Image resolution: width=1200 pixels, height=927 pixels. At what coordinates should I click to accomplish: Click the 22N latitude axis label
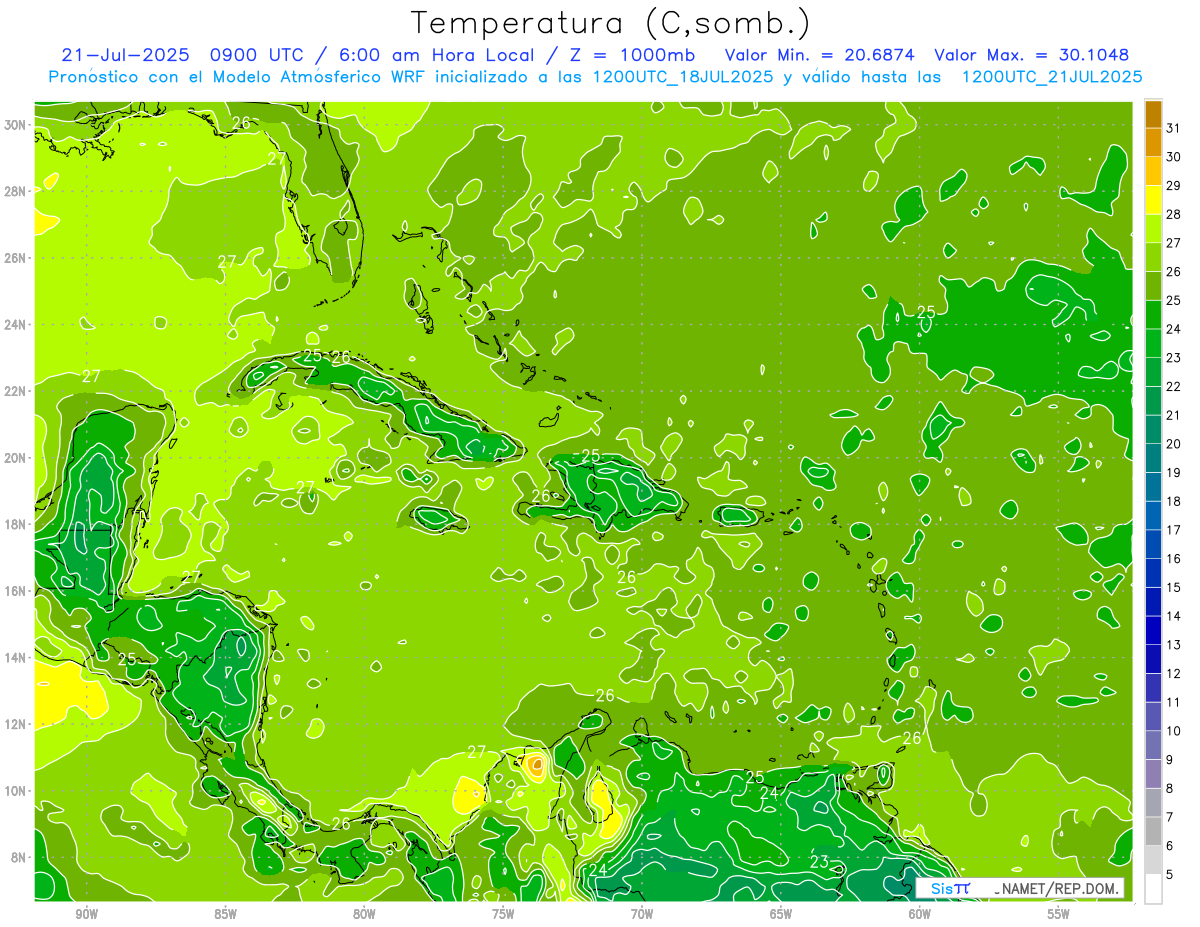tap(15, 391)
